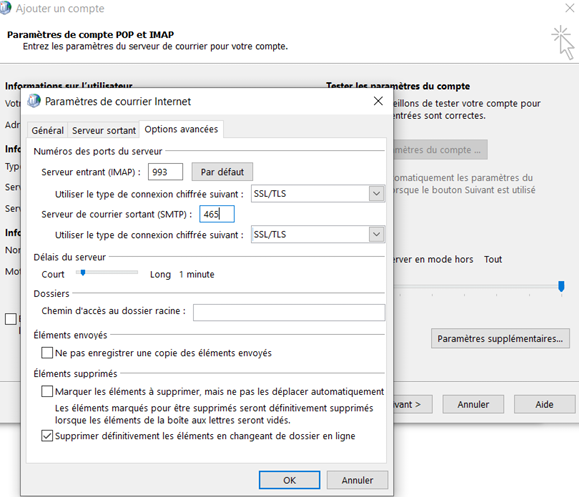
Task: Click the Ajouter un compte window icon
Action: pos(5,8)
